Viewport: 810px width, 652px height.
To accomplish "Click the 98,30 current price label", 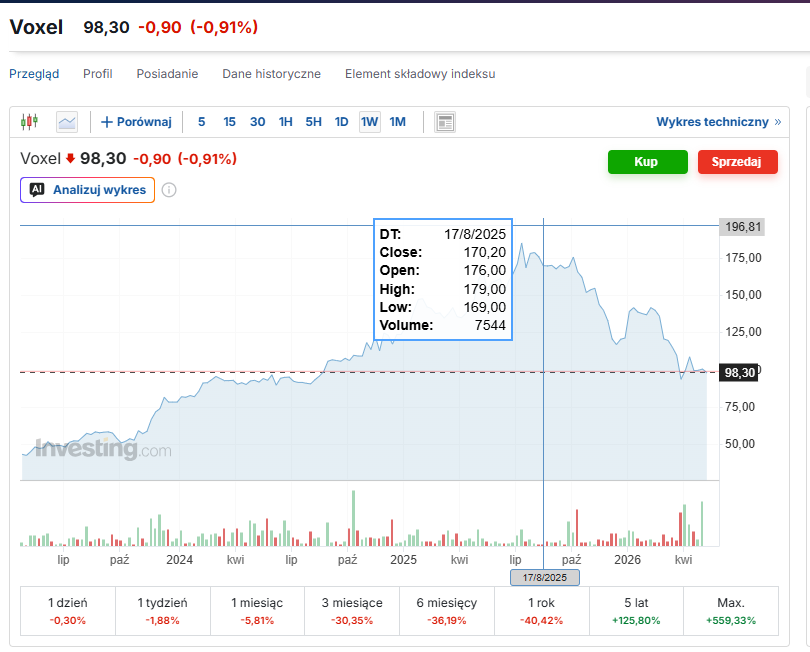I will click(x=739, y=372).
